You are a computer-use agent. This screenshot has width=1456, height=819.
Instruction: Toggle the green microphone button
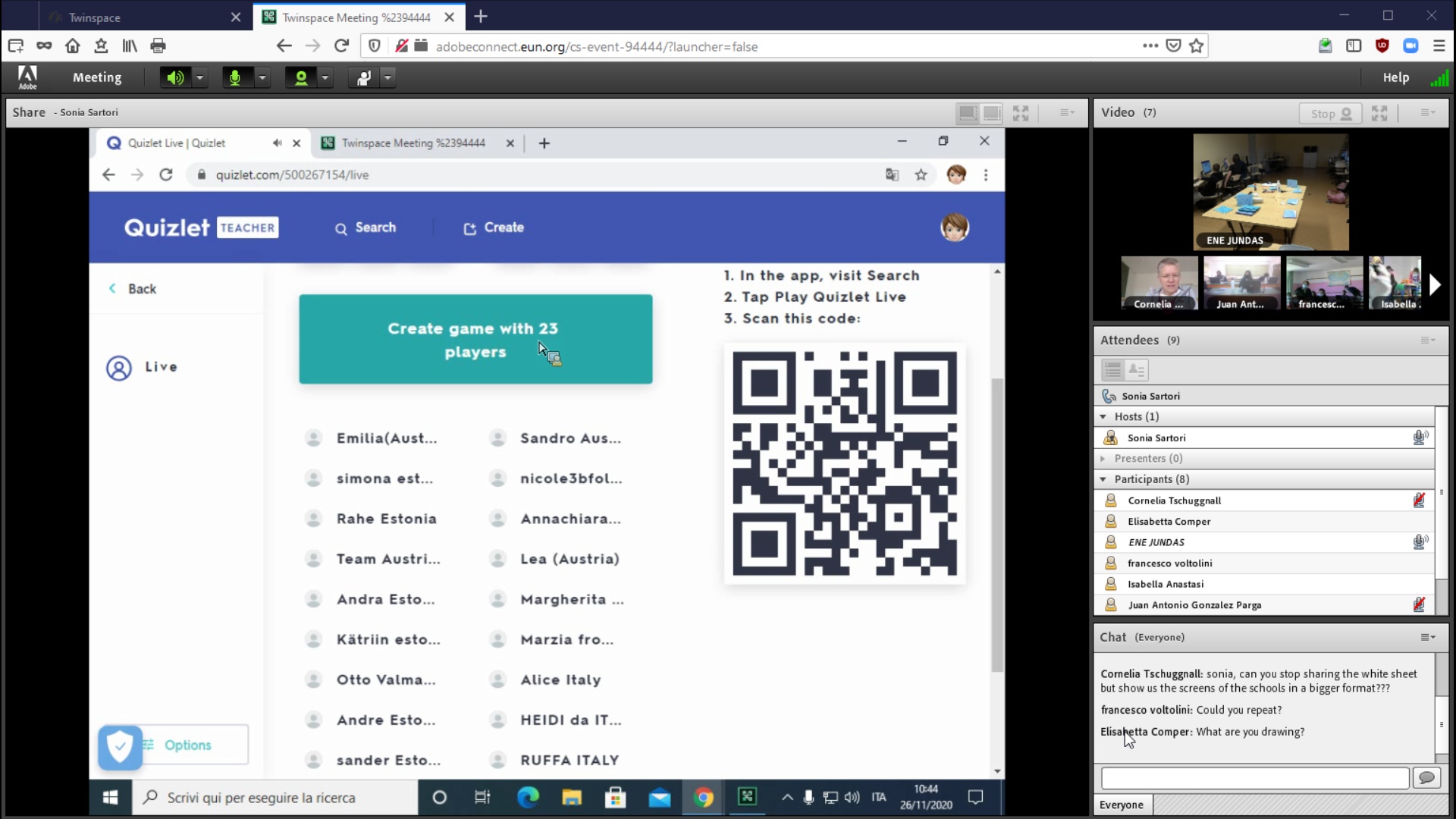tap(236, 77)
